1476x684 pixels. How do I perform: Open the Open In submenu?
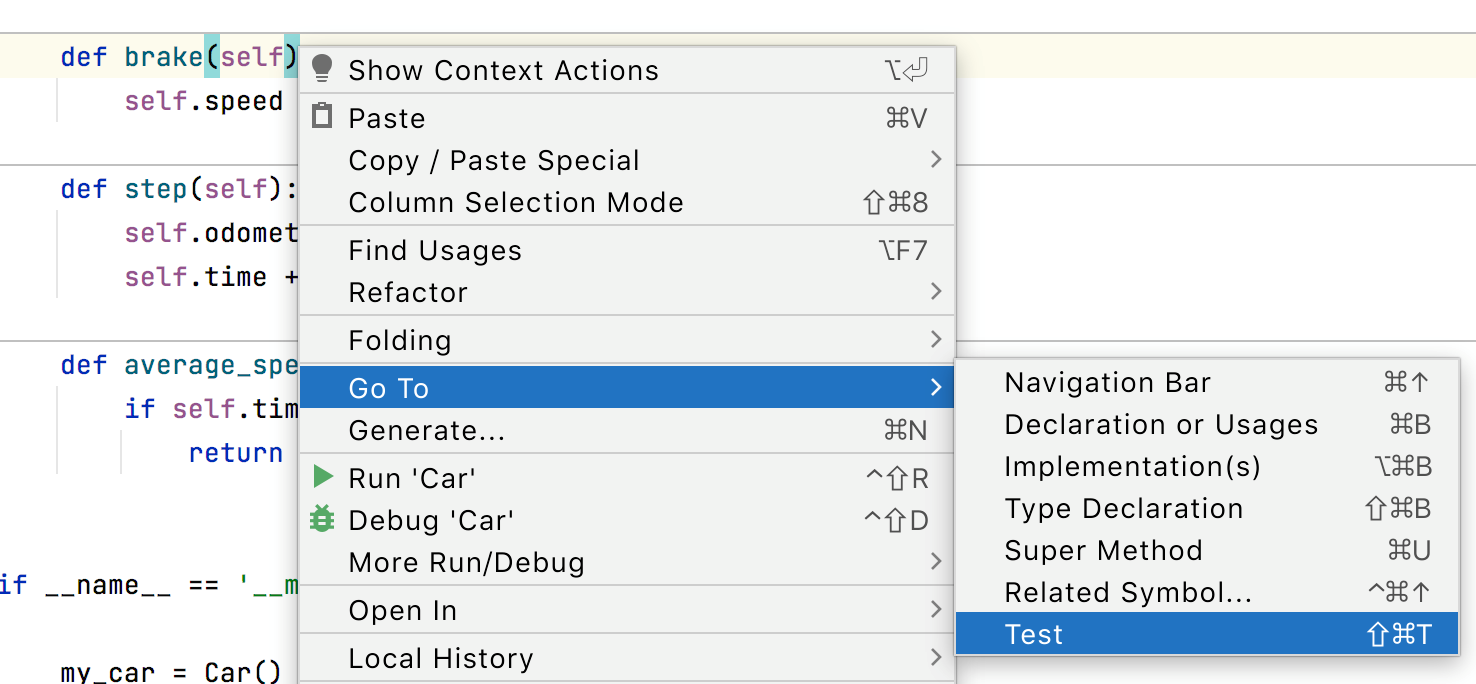pos(936,610)
